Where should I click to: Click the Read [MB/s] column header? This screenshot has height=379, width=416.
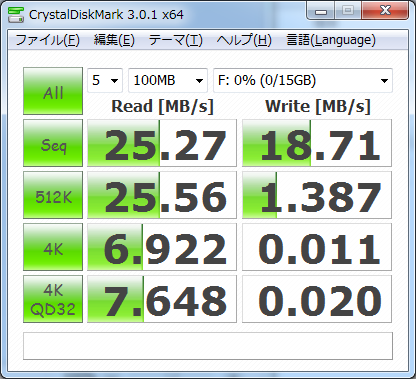tap(162, 107)
